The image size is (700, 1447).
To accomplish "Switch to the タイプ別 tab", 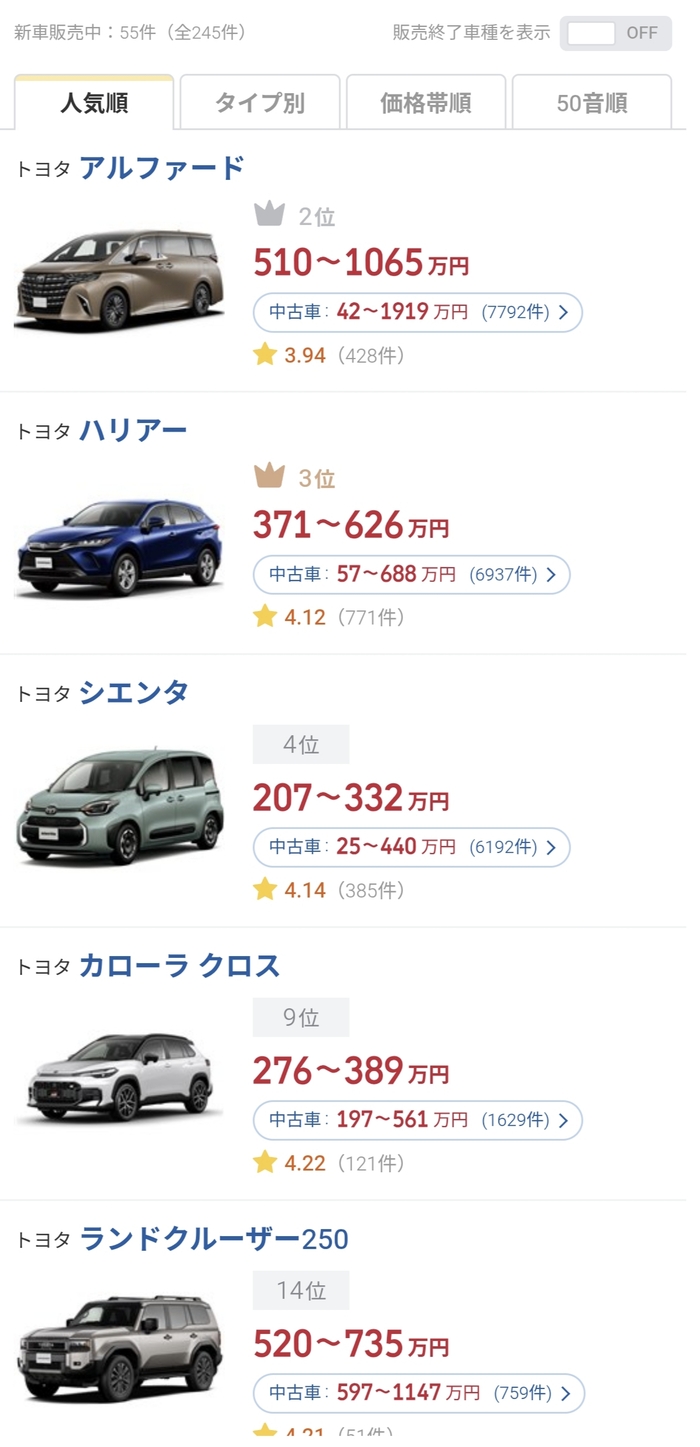I will coord(260,103).
